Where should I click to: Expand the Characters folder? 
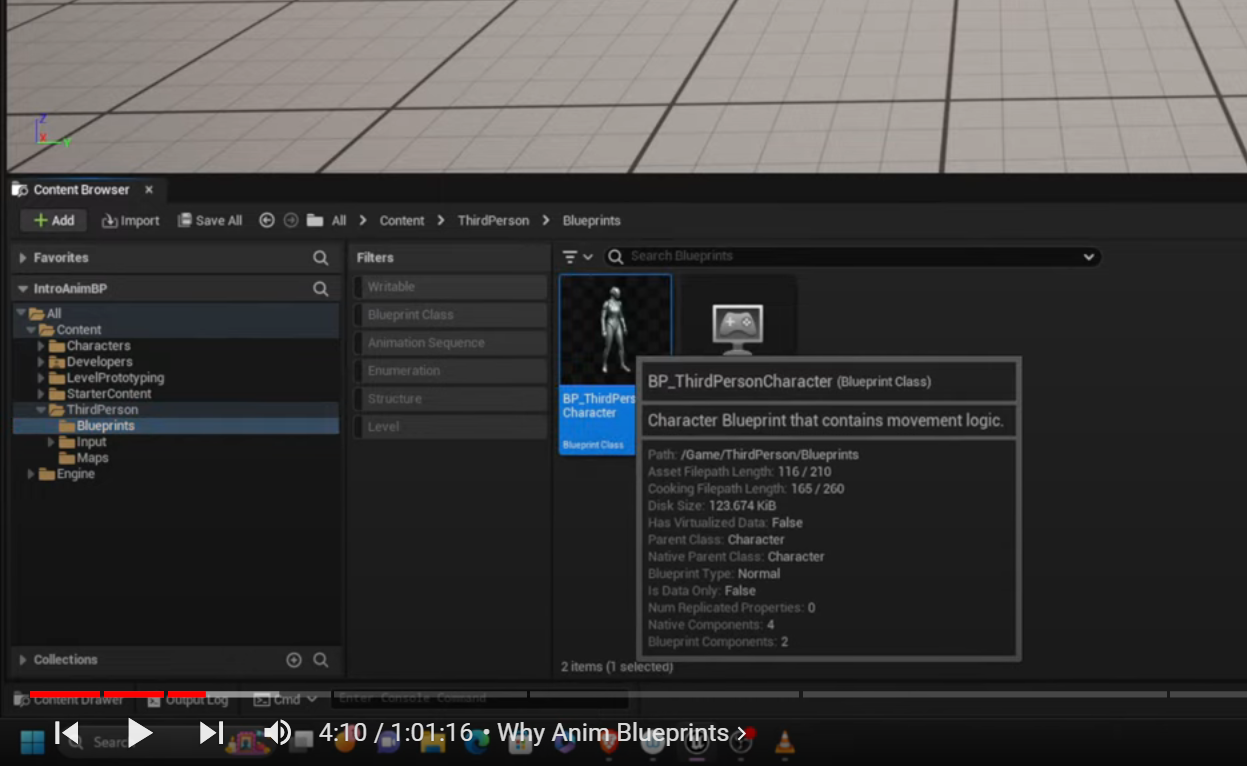tap(41, 346)
